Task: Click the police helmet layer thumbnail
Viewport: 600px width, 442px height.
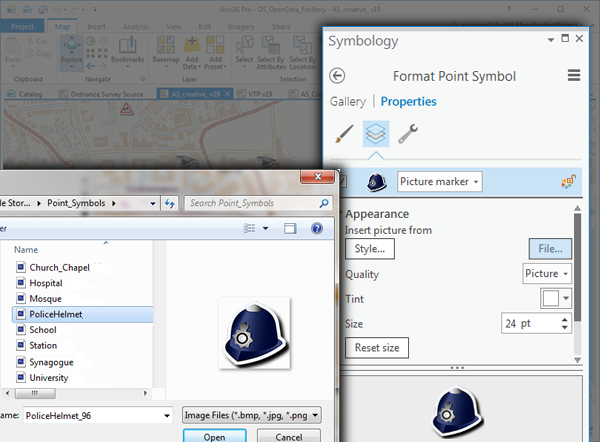Action: 377,182
